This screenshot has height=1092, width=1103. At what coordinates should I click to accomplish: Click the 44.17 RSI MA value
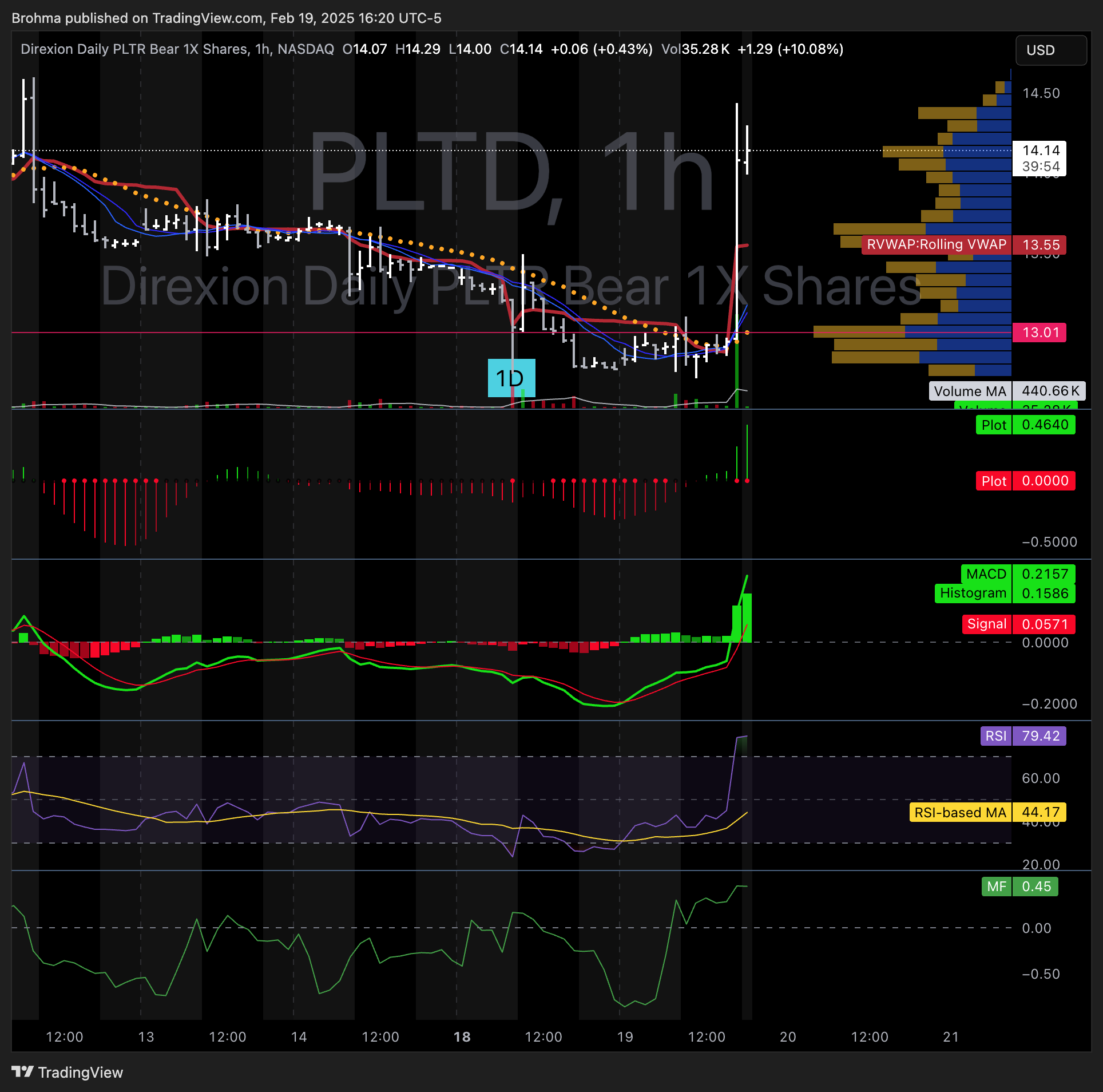1041,812
